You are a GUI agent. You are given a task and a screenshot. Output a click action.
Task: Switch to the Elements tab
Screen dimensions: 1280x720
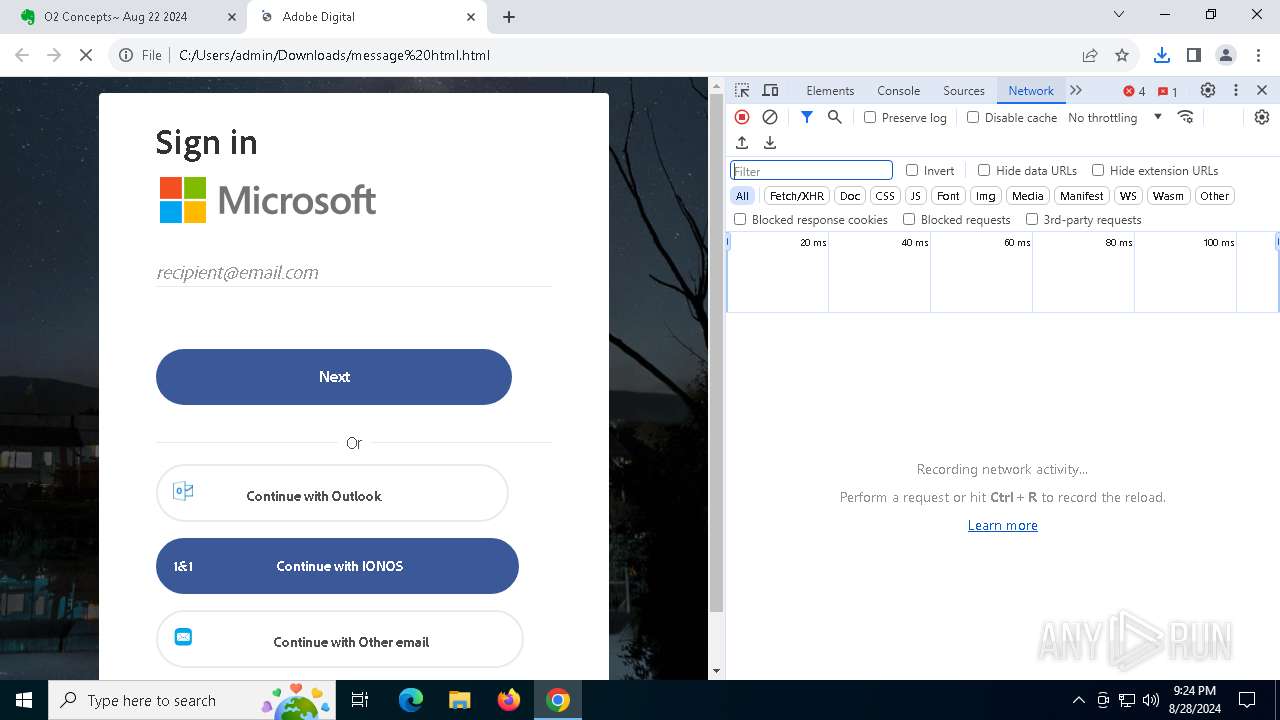830,90
